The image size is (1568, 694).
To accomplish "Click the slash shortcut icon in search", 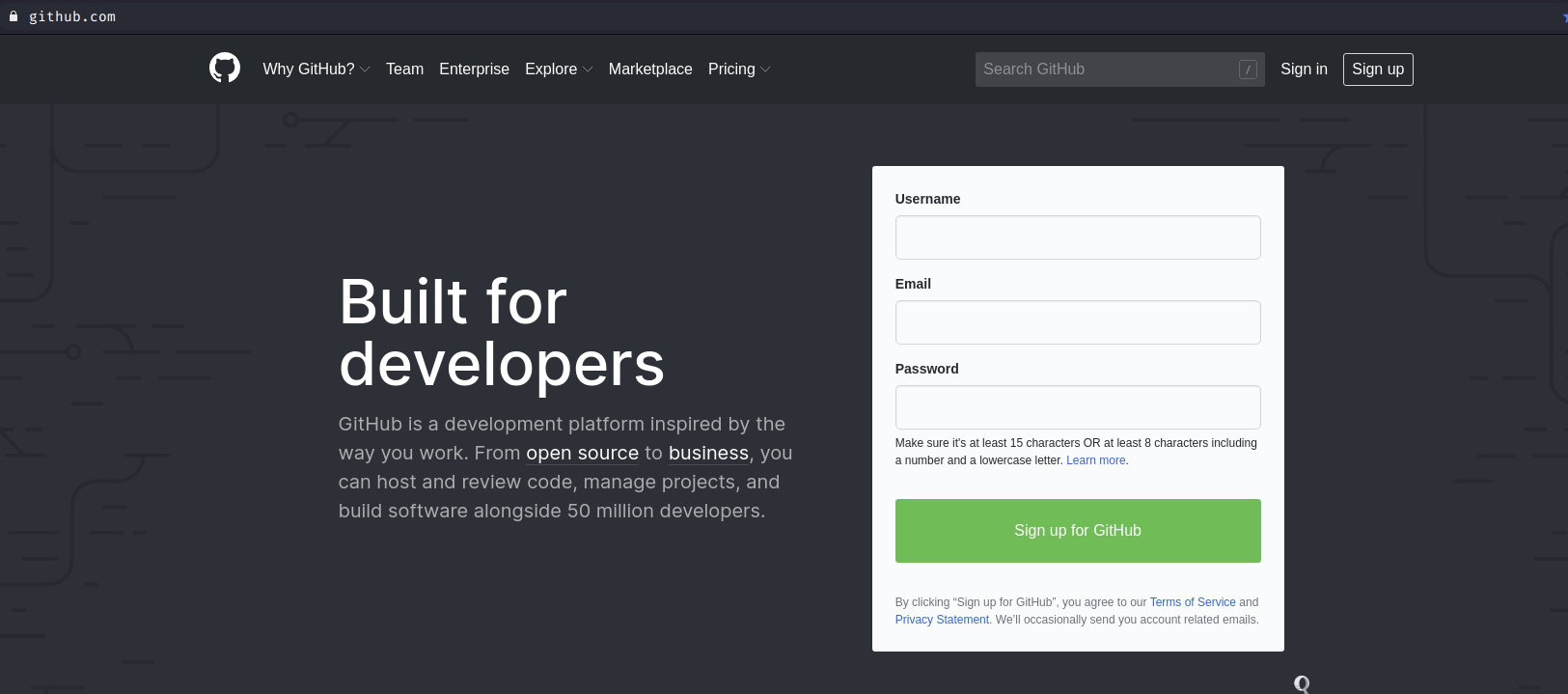I will click(1248, 69).
